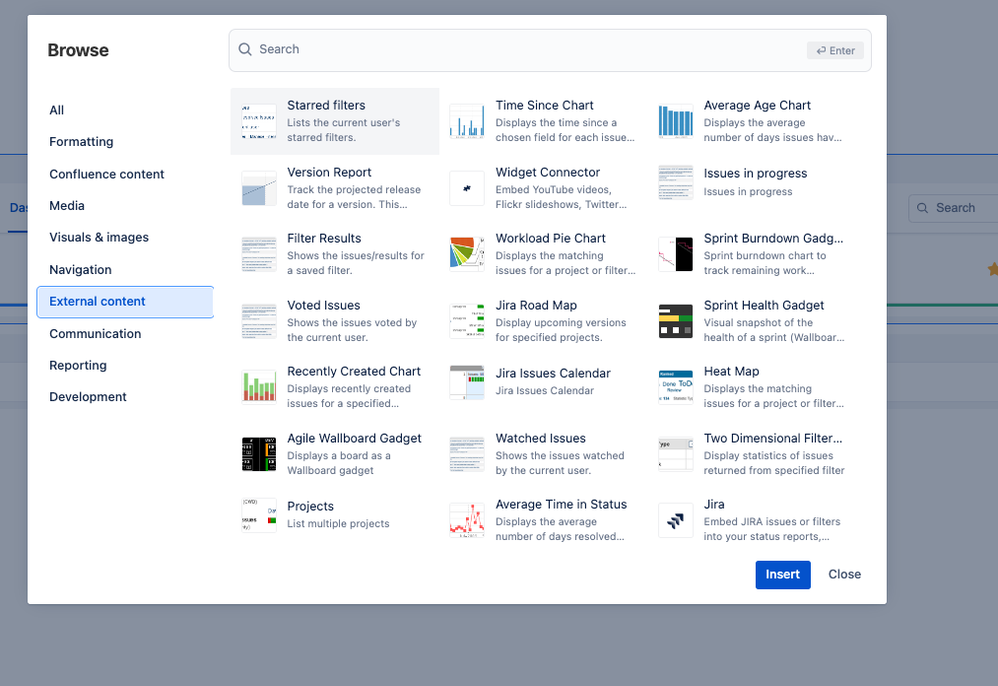Screen dimensions: 998x686
Task: Select the Time Since Chart title
Action: coord(544,106)
